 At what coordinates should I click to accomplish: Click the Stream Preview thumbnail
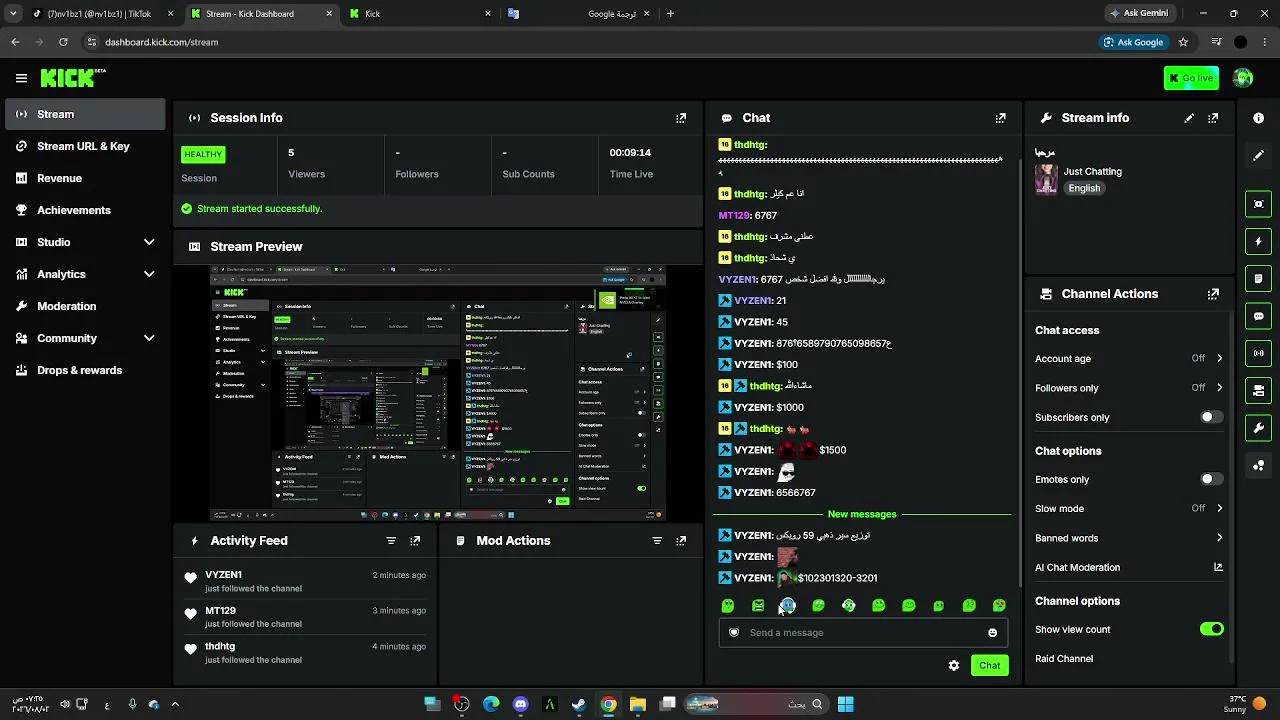tap(438, 393)
